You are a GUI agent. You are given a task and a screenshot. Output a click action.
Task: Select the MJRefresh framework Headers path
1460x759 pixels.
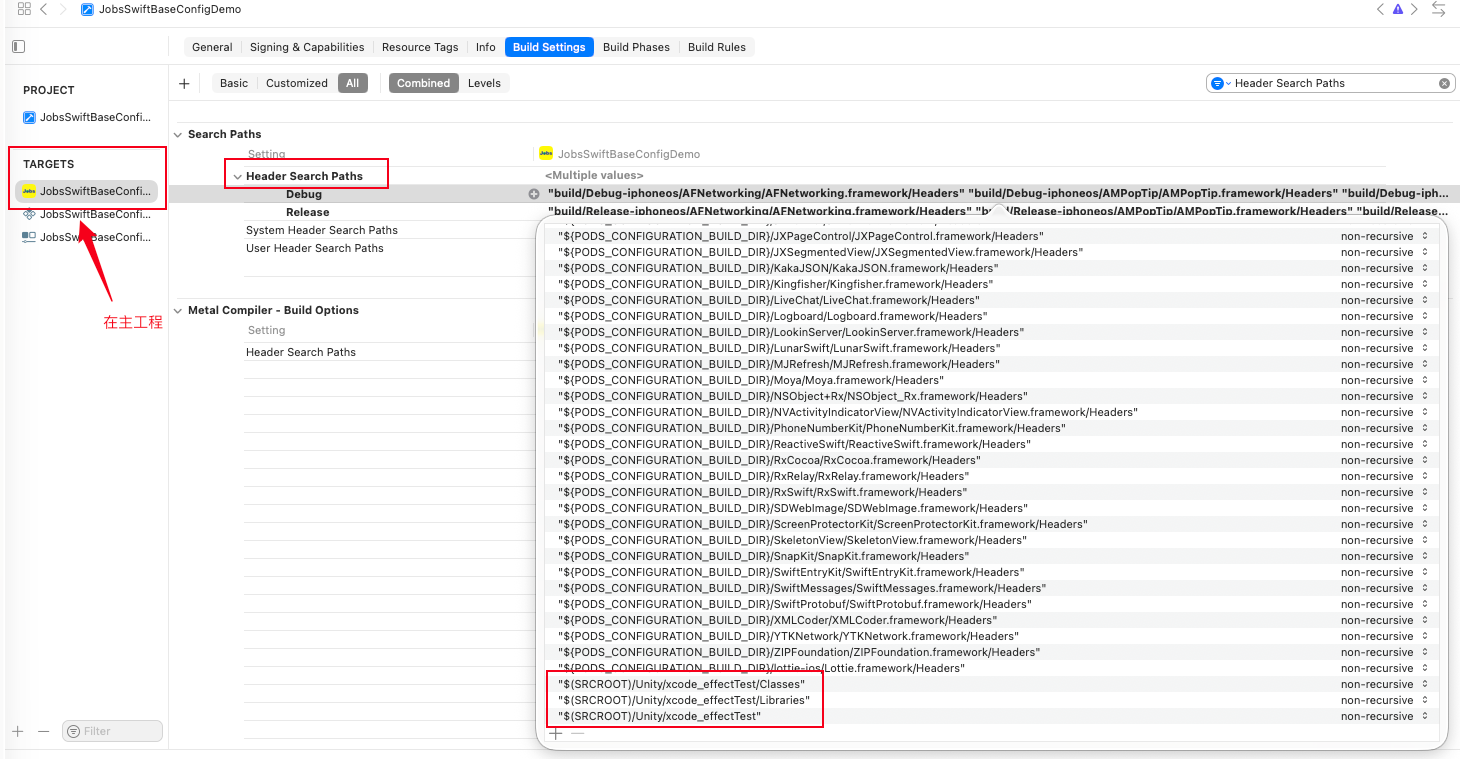(x=778, y=364)
